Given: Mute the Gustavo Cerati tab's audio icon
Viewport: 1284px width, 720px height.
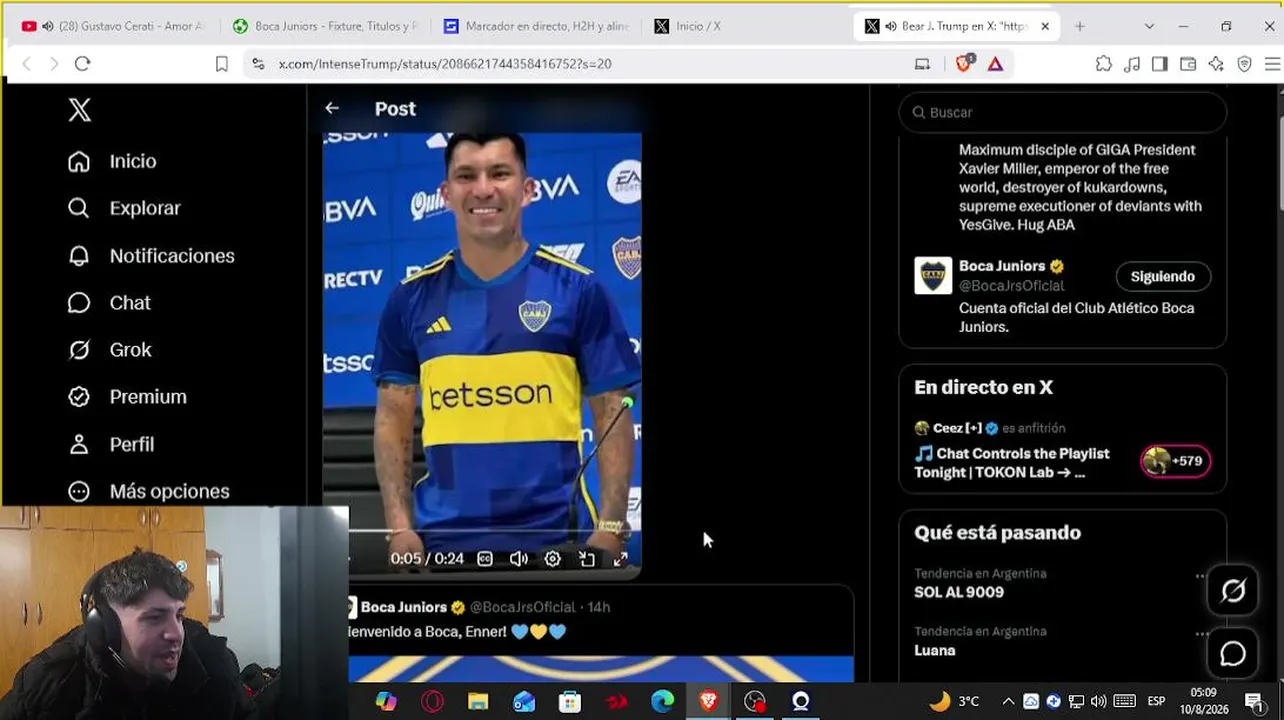Looking at the screenshot, I should pyautogui.click(x=47, y=26).
